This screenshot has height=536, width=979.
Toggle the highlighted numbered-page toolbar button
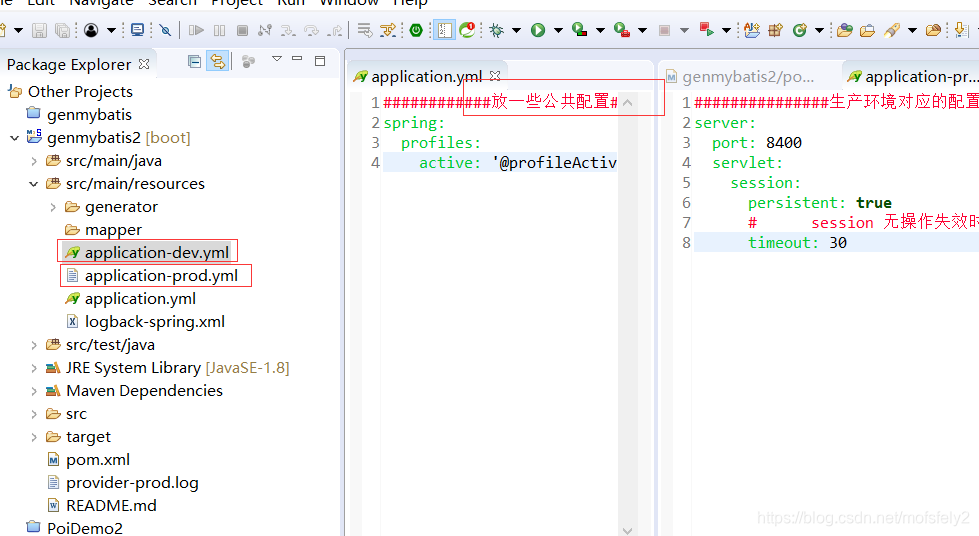click(444, 30)
